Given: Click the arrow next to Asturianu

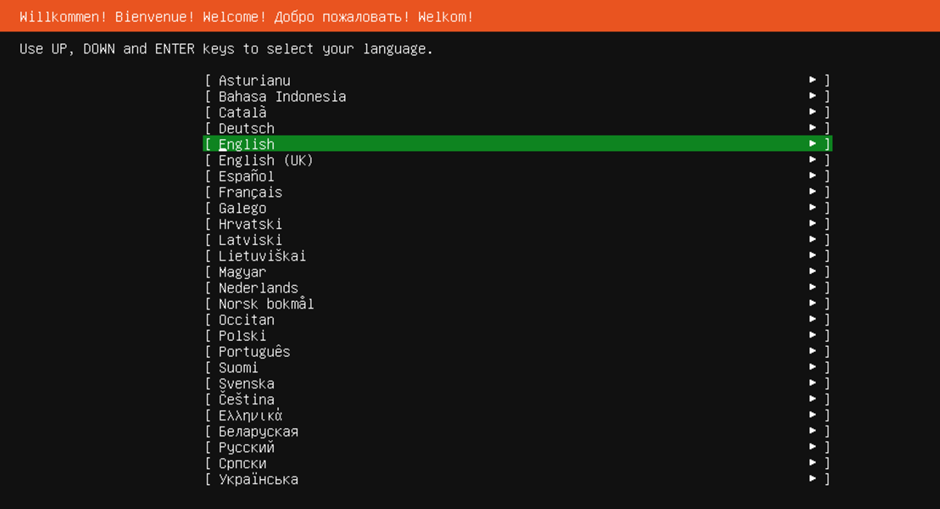Looking at the screenshot, I should [813, 80].
